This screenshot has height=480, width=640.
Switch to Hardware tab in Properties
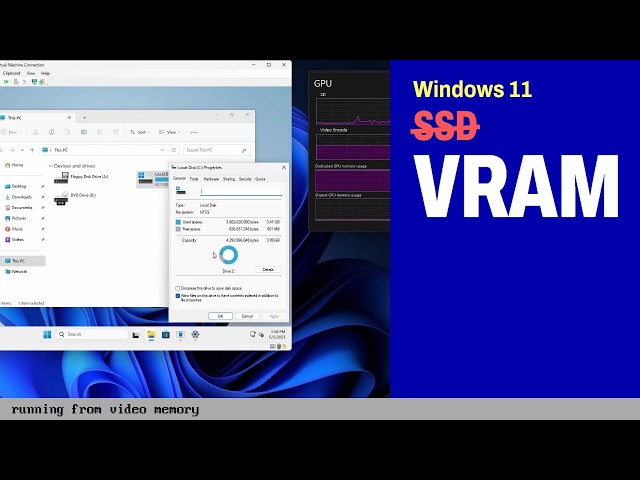(x=211, y=179)
